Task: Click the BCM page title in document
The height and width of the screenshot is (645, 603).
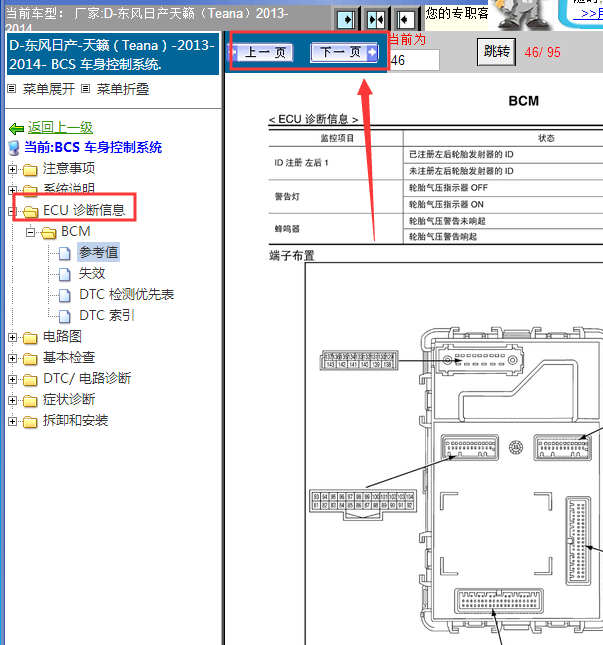Action: click(524, 101)
